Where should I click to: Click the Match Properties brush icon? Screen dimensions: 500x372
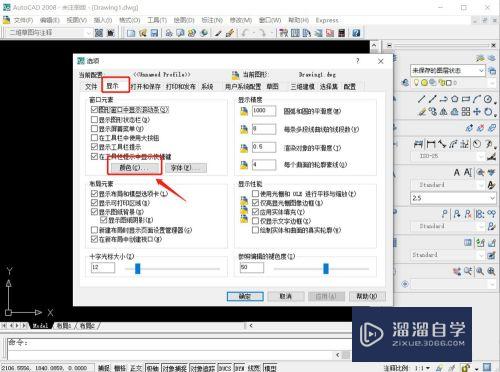(229, 33)
